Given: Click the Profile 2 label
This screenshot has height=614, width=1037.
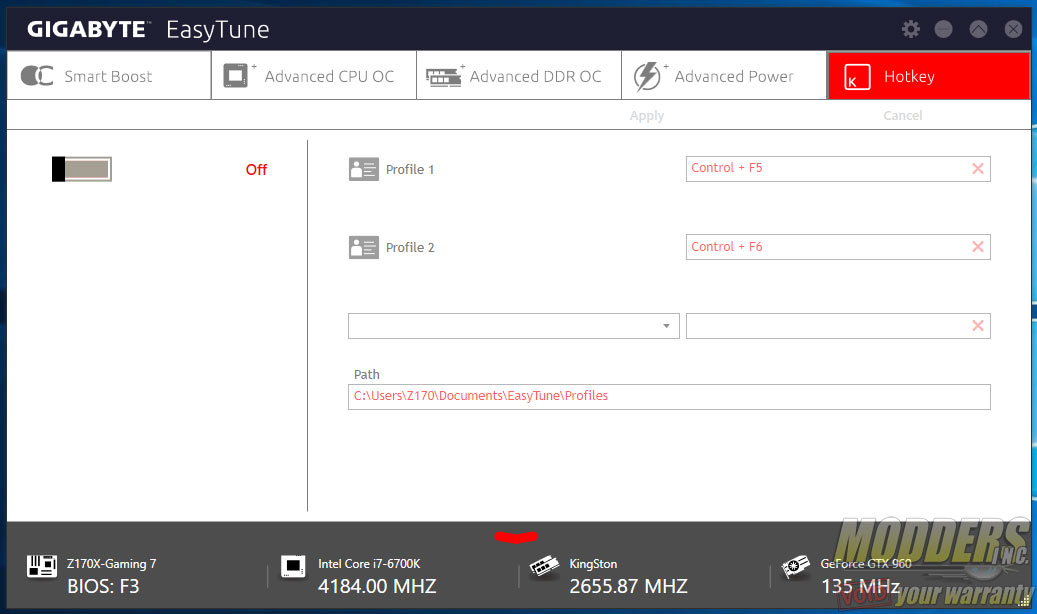Looking at the screenshot, I should click(410, 247).
